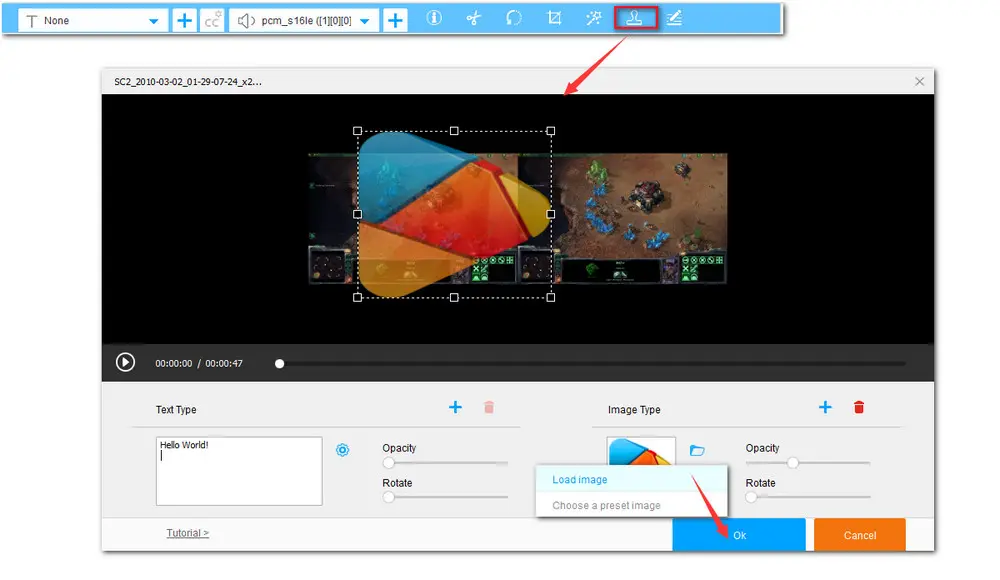Viewport: 1000px width, 580px height.
Task: Select the Trim scissors tool
Action: click(473, 19)
